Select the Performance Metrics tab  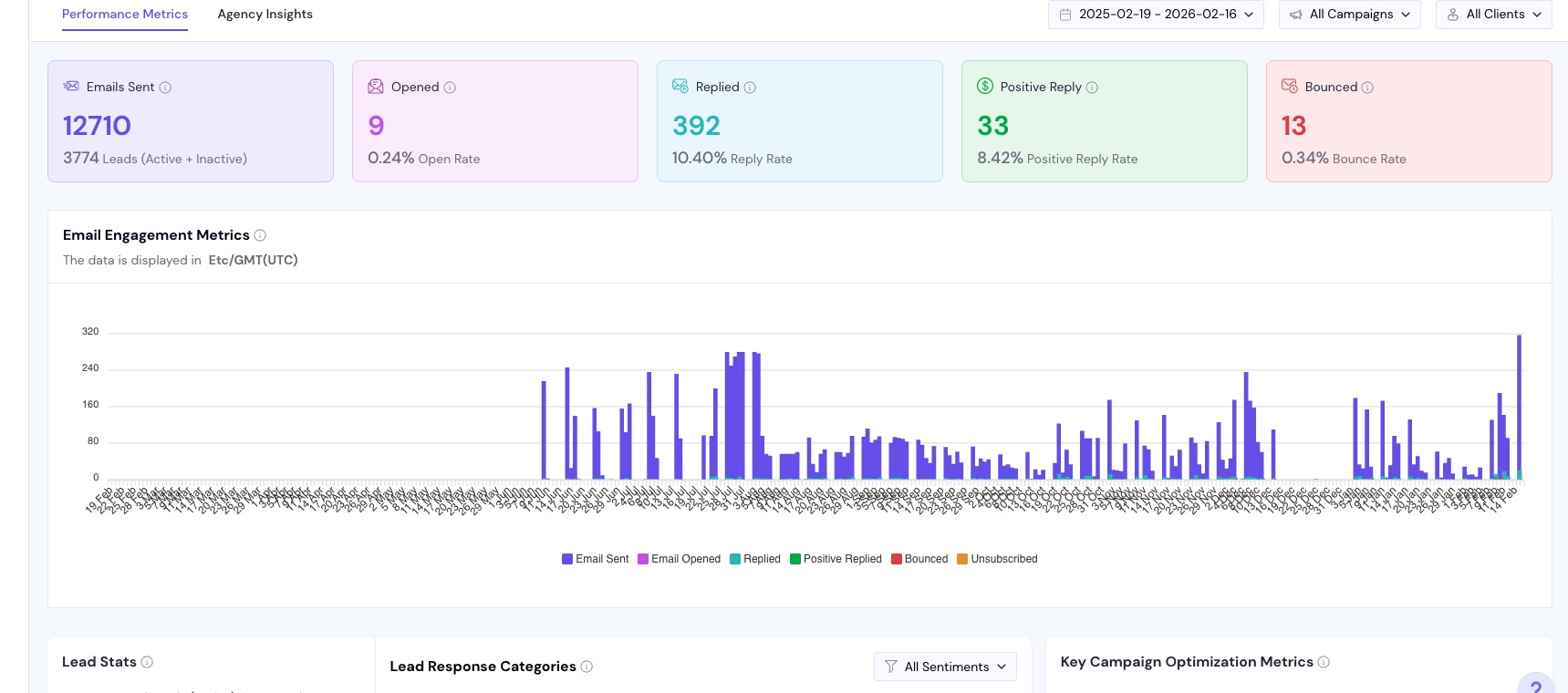(x=125, y=15)
